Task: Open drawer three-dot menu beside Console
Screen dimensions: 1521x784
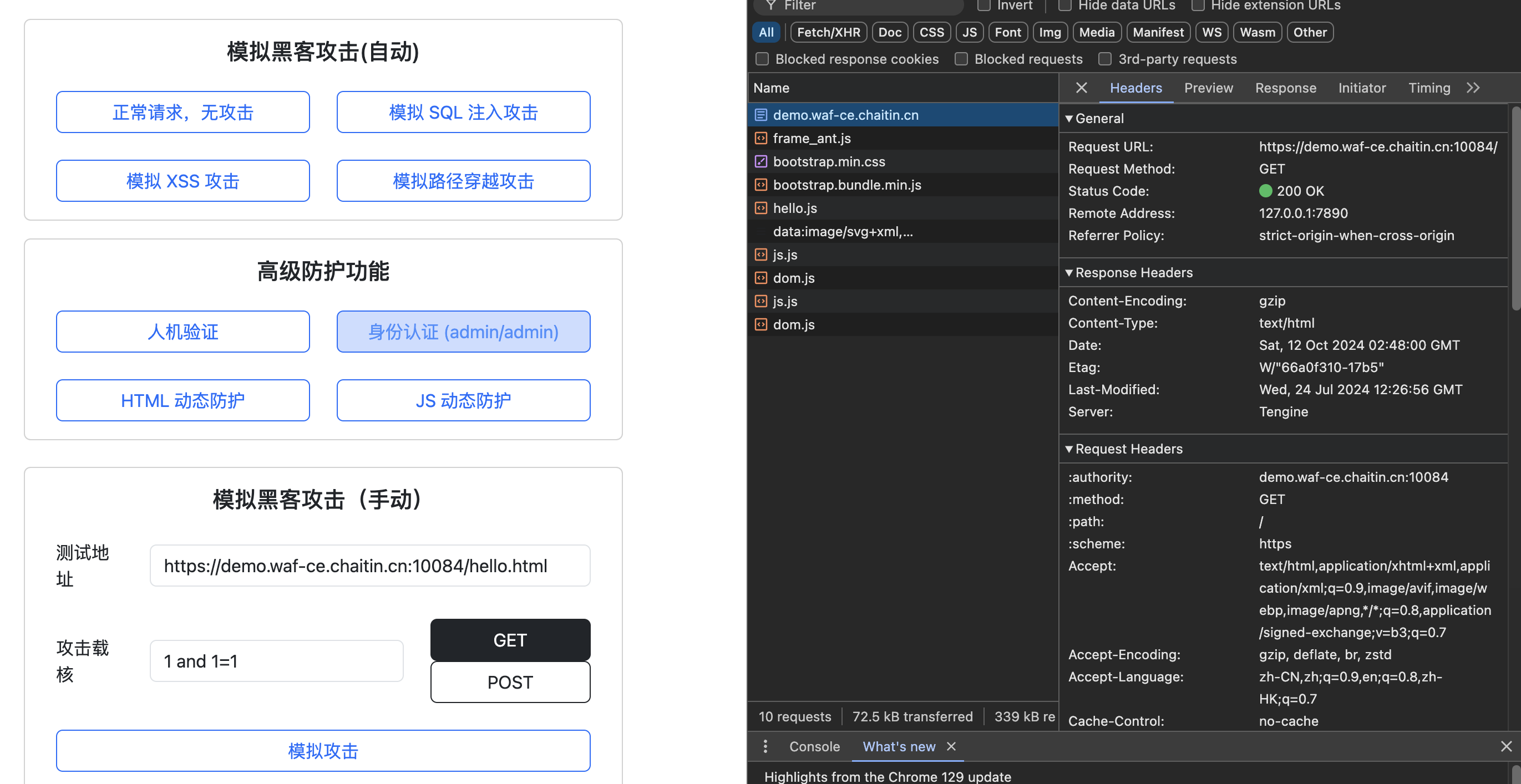Action: tap(765, 746)
